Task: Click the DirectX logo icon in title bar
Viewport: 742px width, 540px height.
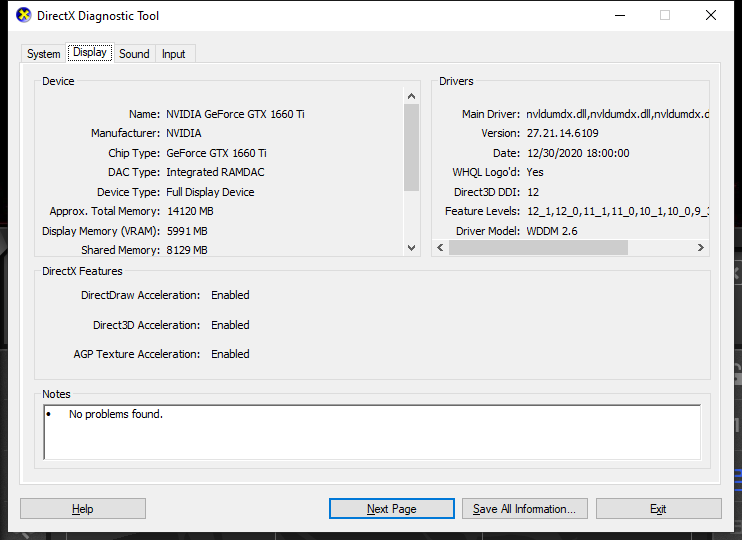Action: pyautogui.click(x=24, y=15)
